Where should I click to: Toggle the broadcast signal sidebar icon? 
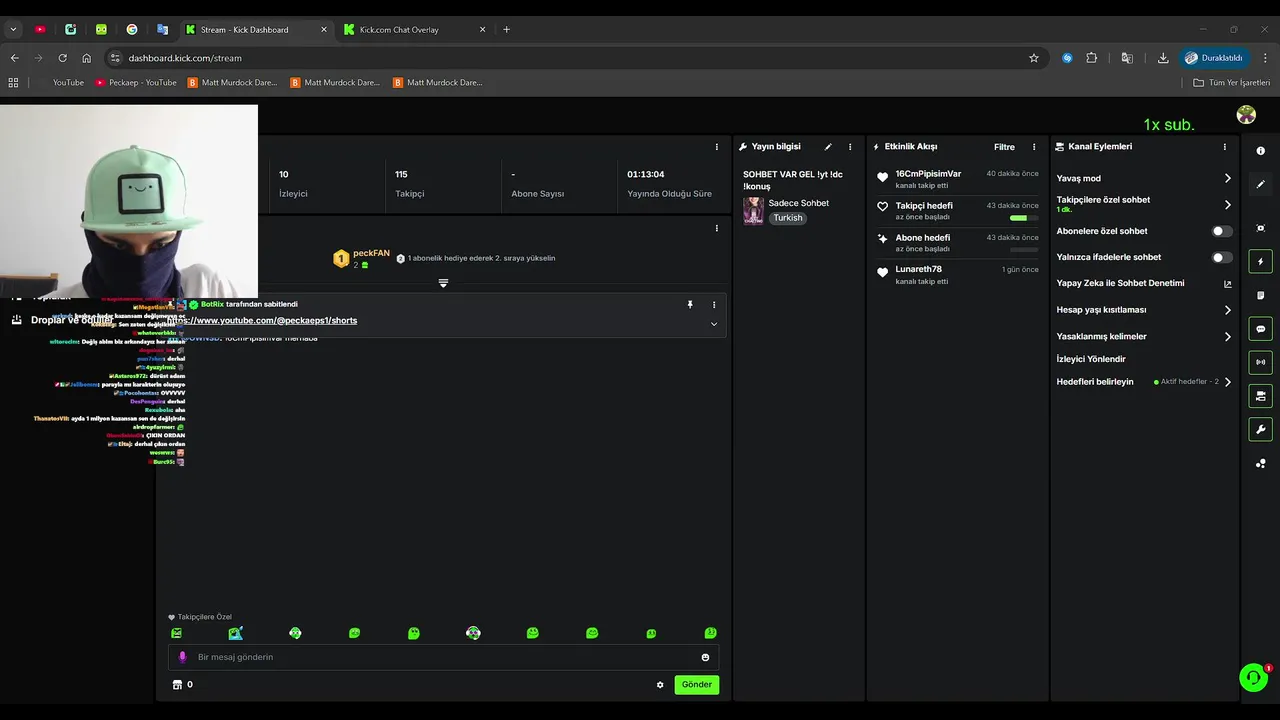1260,362
